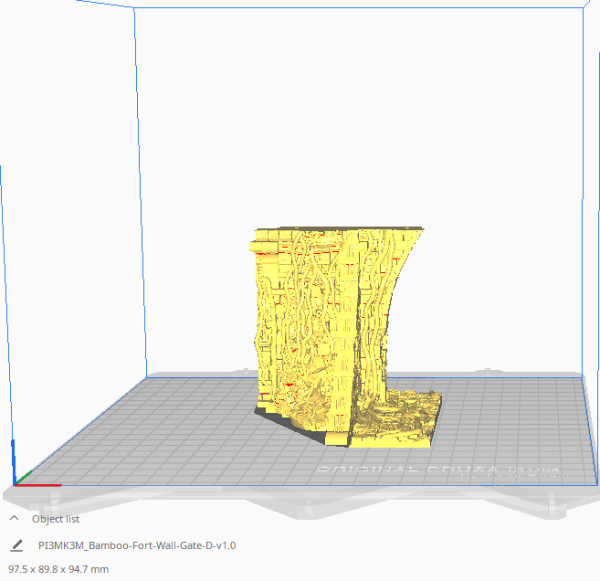
Task: Click the pencil edit icon beside object name
Action: pyautogui.click(x=16, y=546)
